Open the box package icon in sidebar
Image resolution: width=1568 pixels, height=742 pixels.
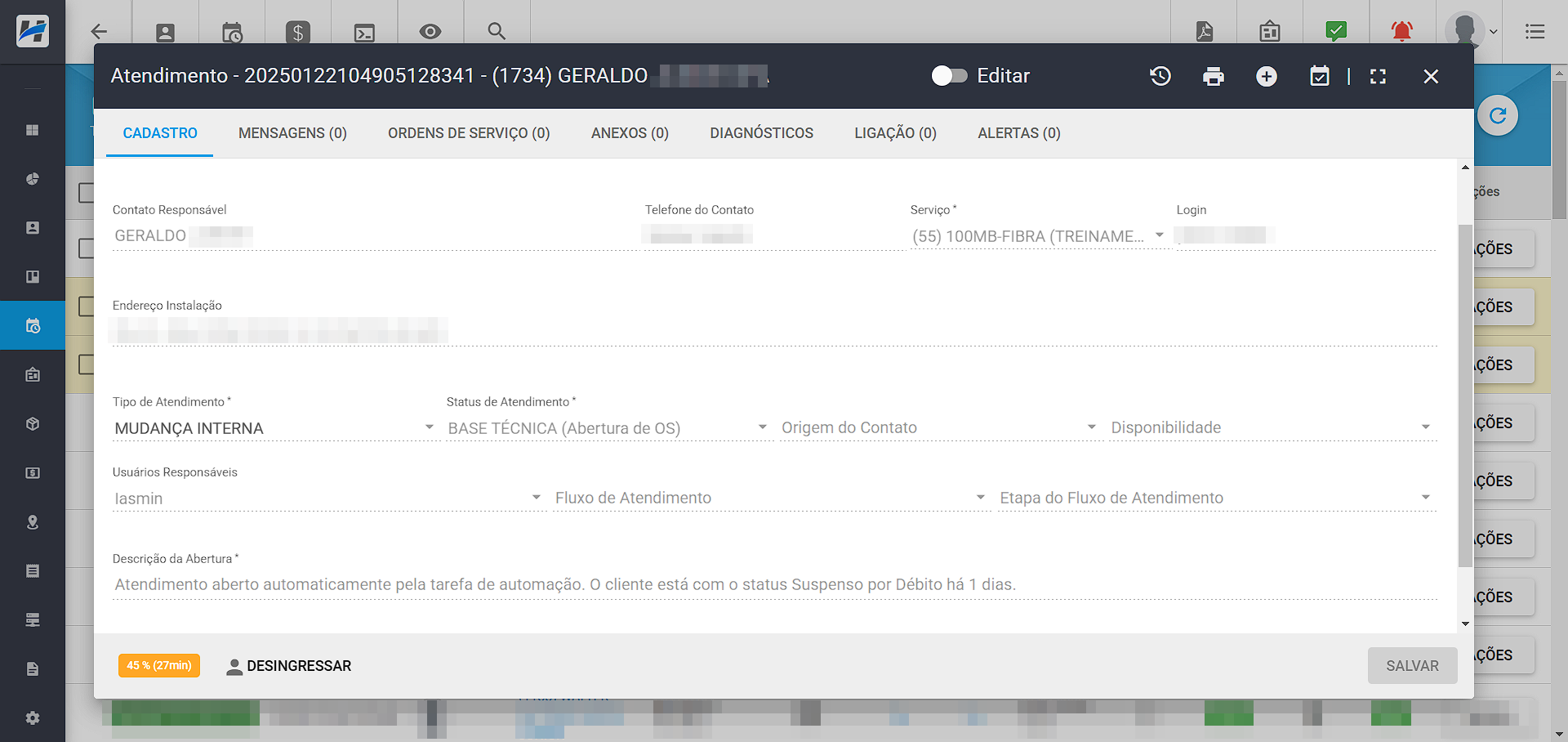point(33,424)
